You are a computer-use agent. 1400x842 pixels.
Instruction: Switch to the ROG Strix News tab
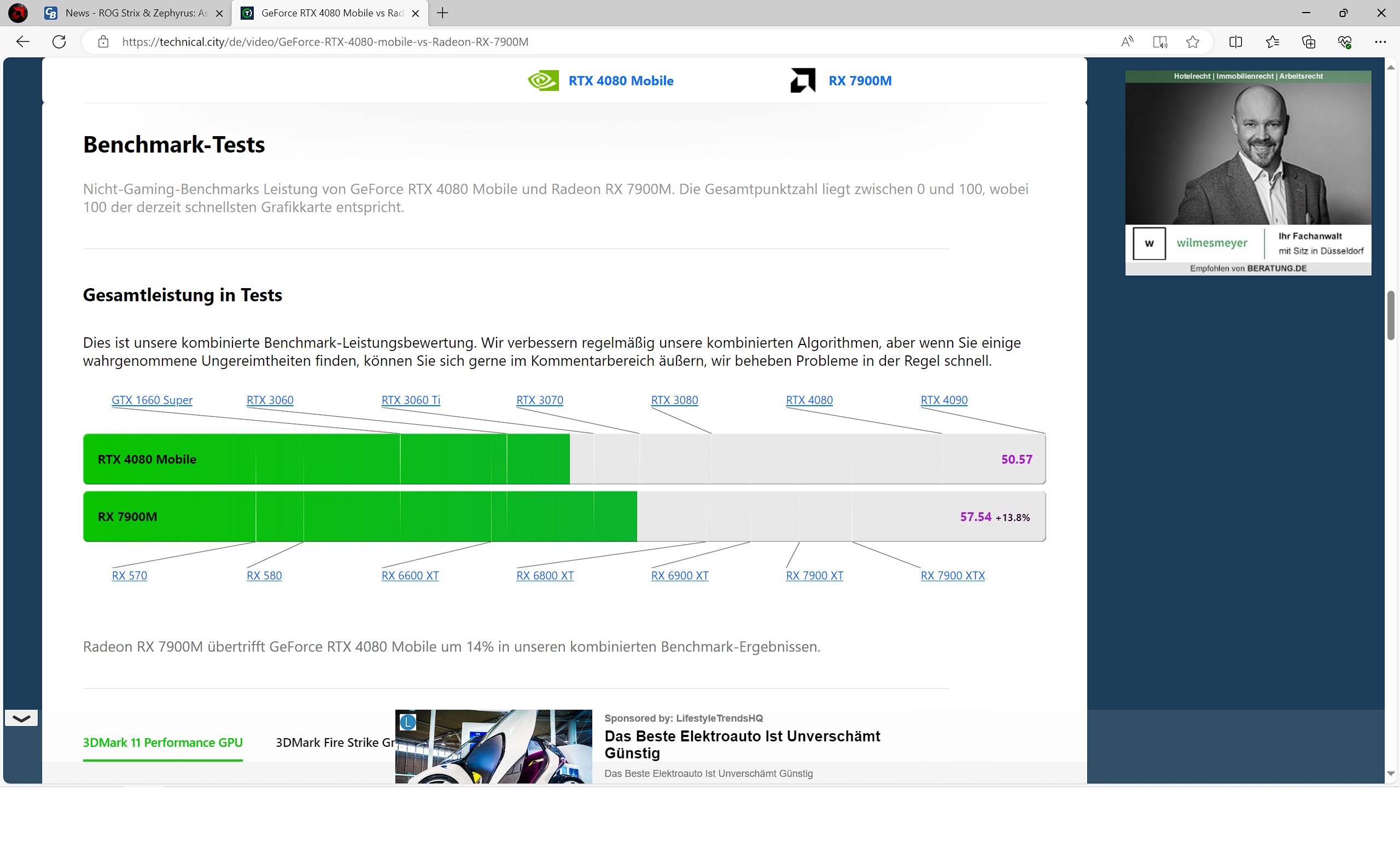(136, 13)
